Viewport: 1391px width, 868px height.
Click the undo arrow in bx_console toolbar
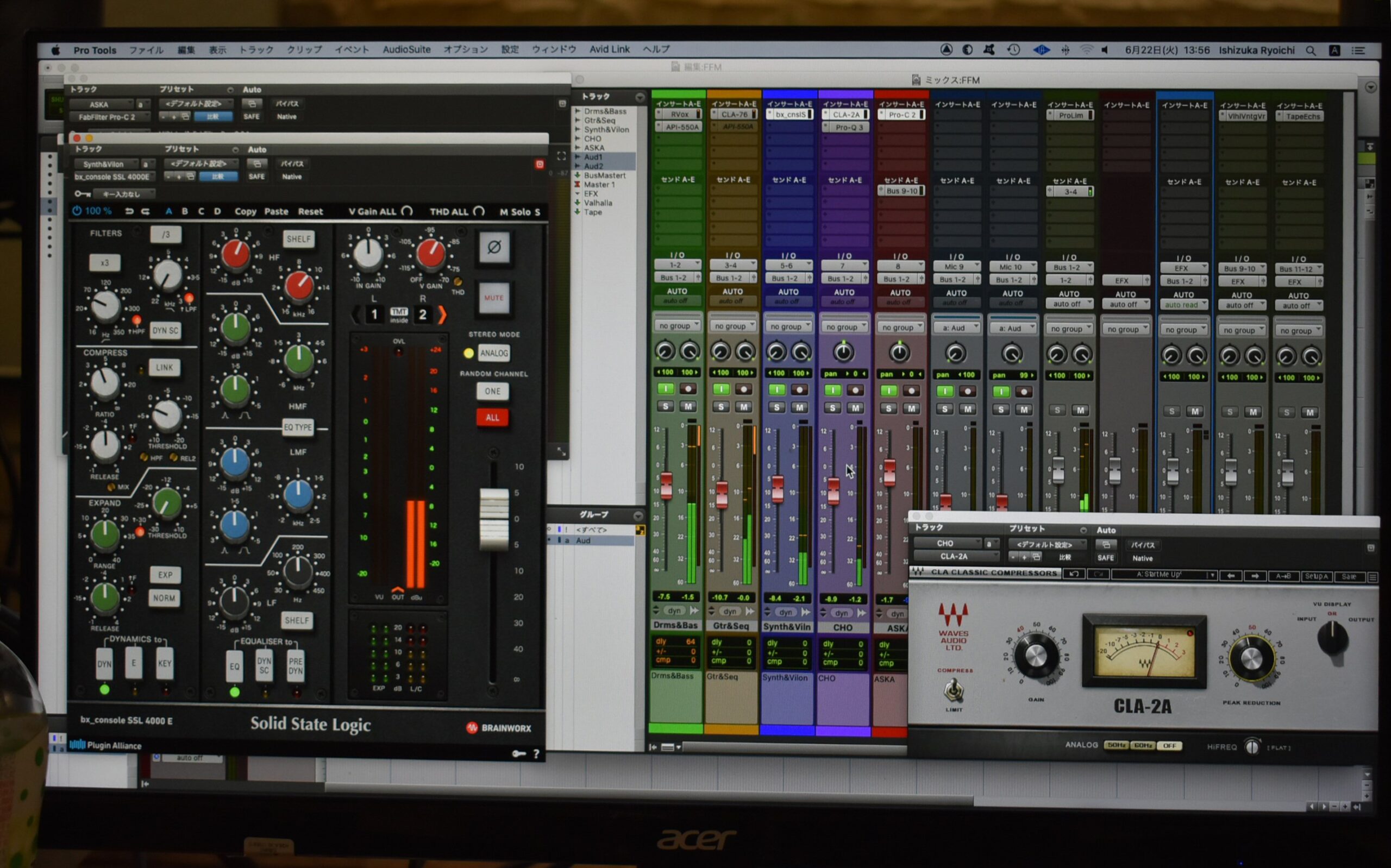click(x=129, y=211)
